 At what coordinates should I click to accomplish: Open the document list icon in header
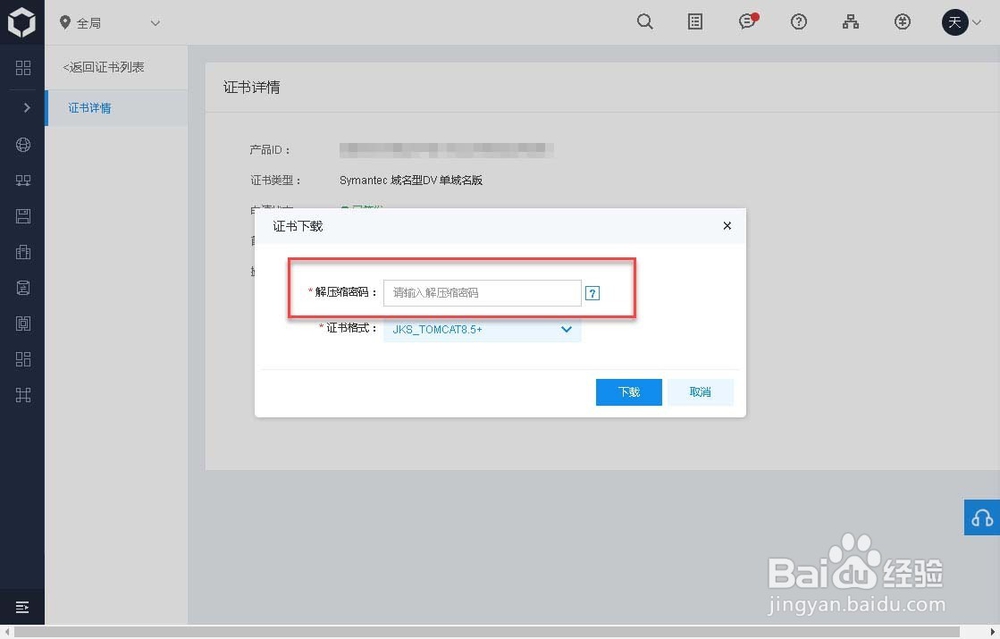[x=695, y=22]
